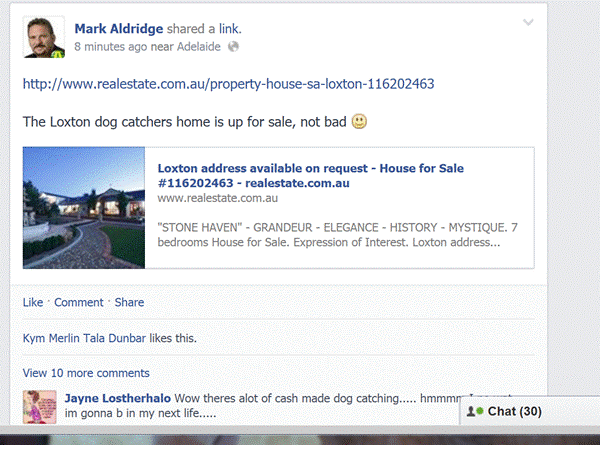Click the www.realestate.com.au domain text

(218, 198)
